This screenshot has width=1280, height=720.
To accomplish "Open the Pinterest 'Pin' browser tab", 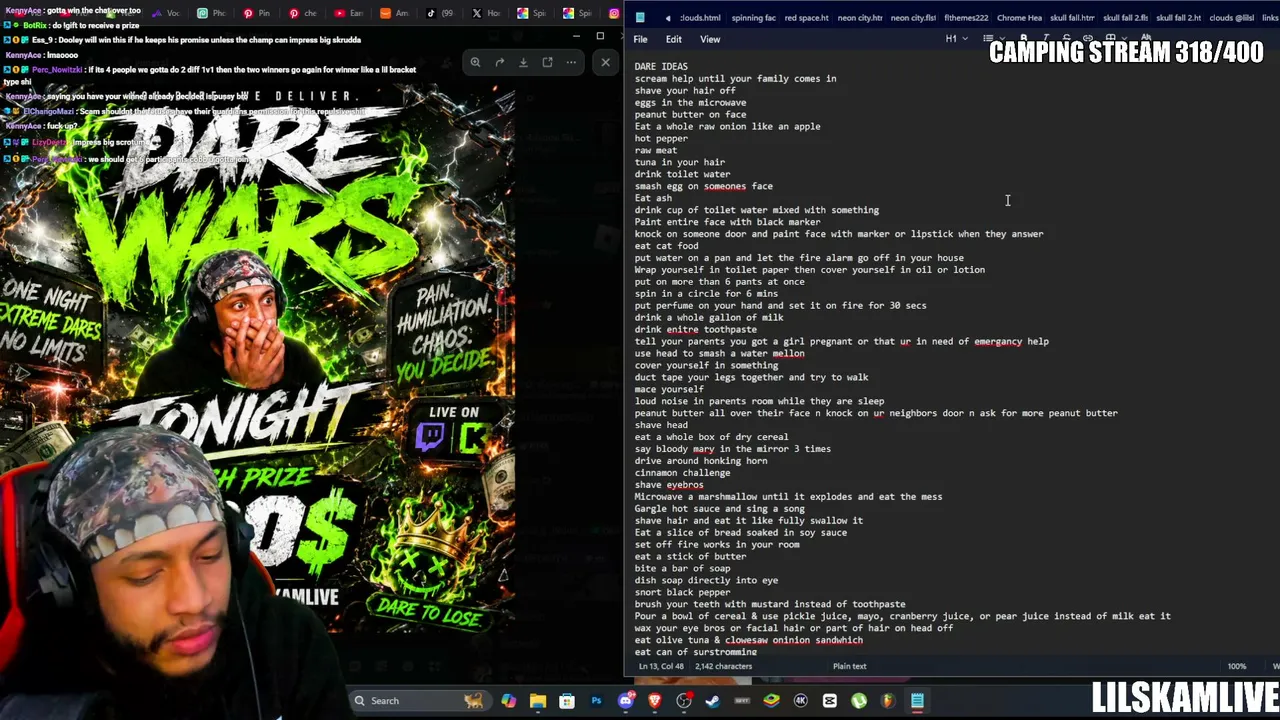I will 256,13.
